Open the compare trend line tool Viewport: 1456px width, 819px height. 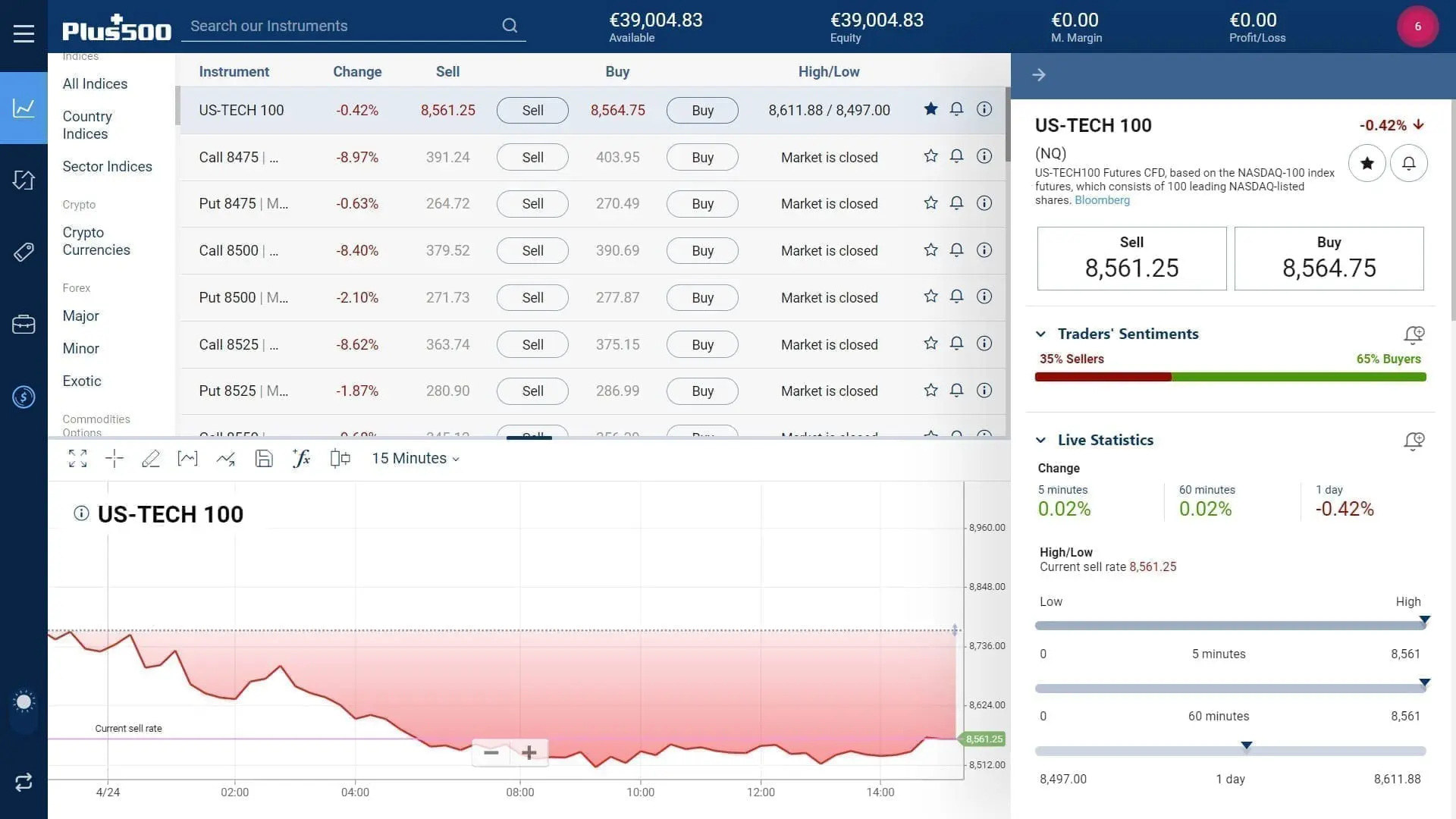[225, 458]
